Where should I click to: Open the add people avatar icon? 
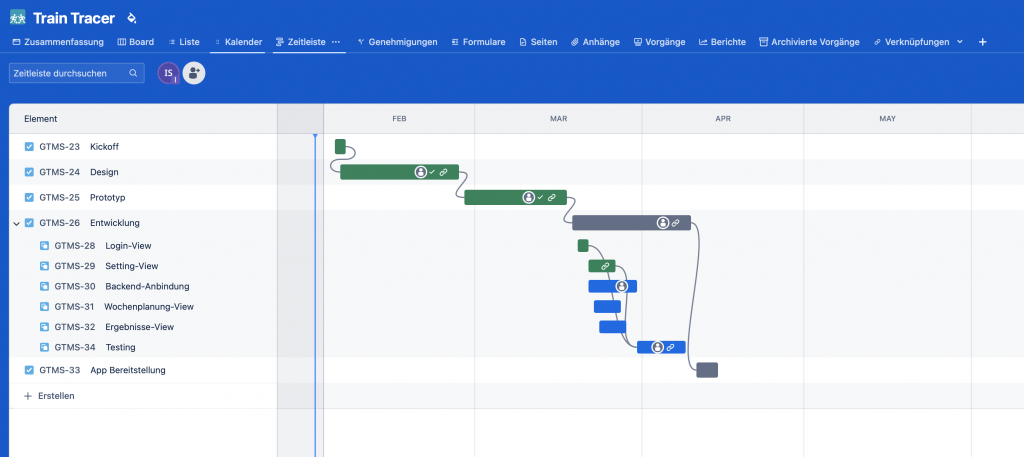point(194,73)
